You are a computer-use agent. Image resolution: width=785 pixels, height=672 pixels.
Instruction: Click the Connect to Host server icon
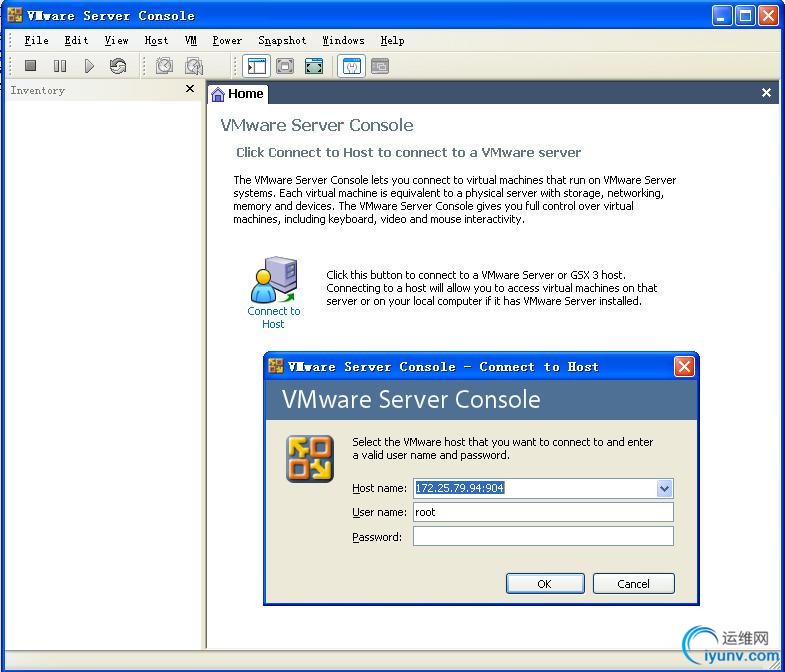click(x=274, y=279)
